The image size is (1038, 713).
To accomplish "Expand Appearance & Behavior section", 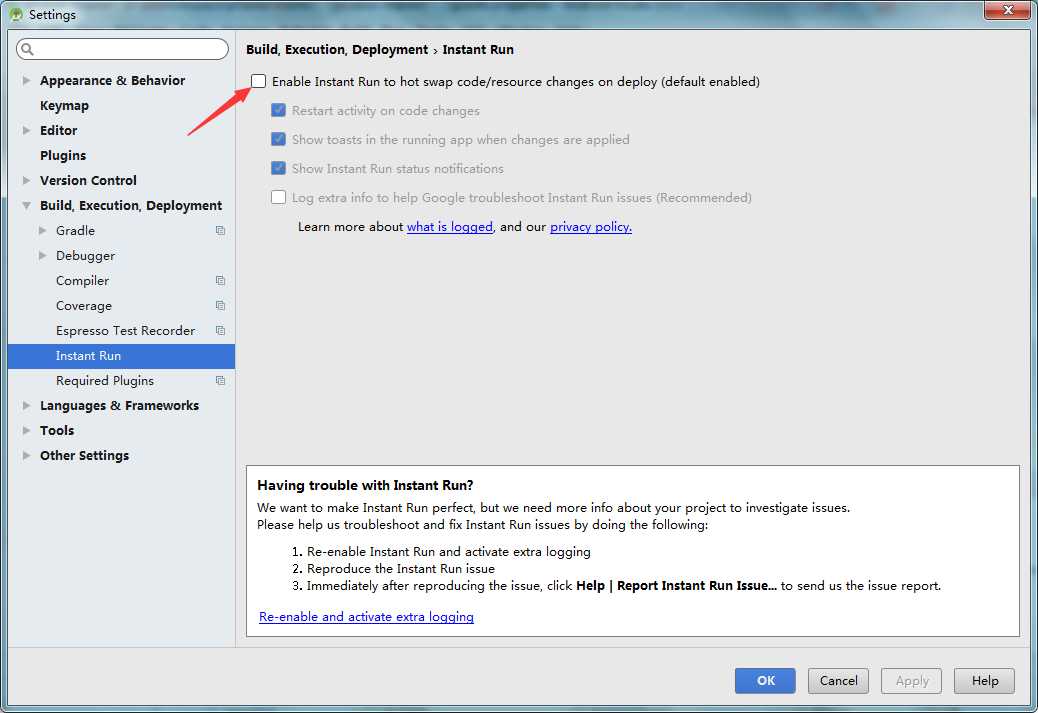I will coord(26,80).
